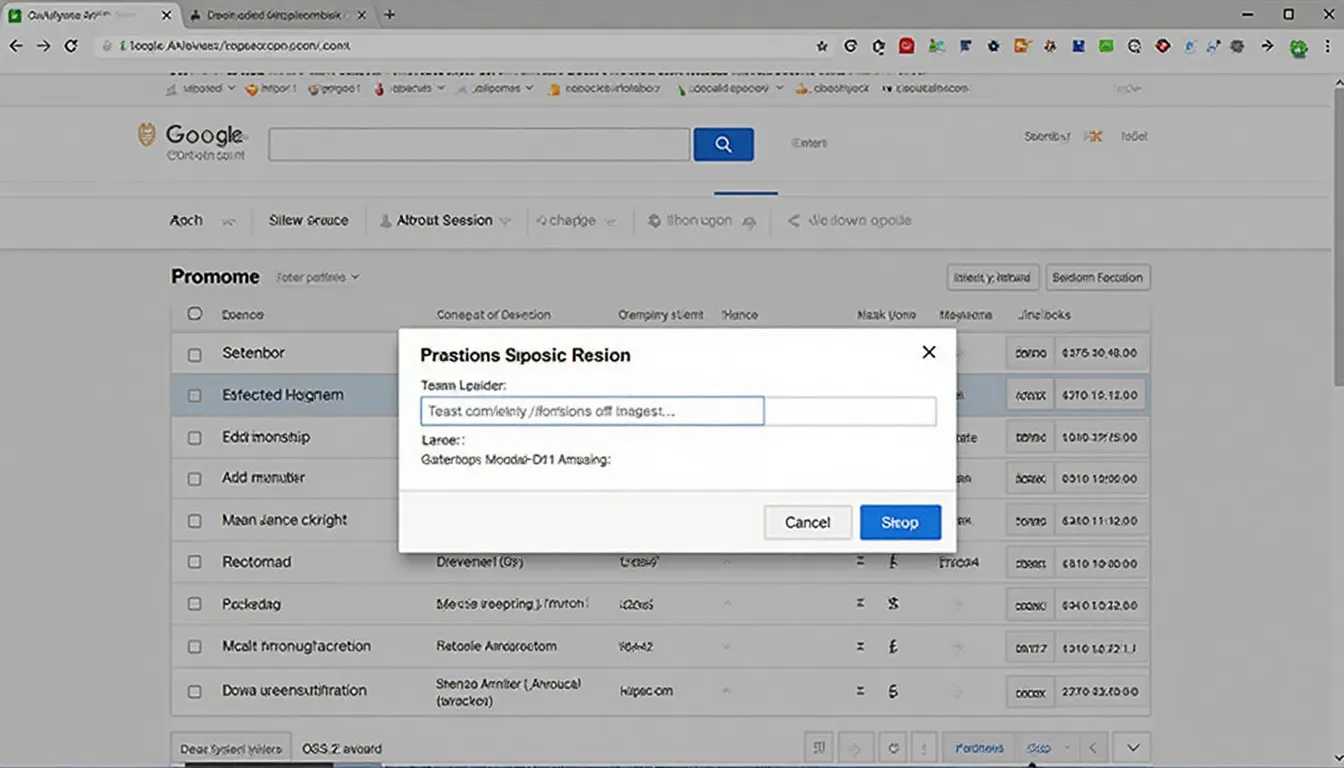The height and width of the screenshot is (768, 1344).
Task: Click the blue search magnifier button
Action: coord(723,144)
